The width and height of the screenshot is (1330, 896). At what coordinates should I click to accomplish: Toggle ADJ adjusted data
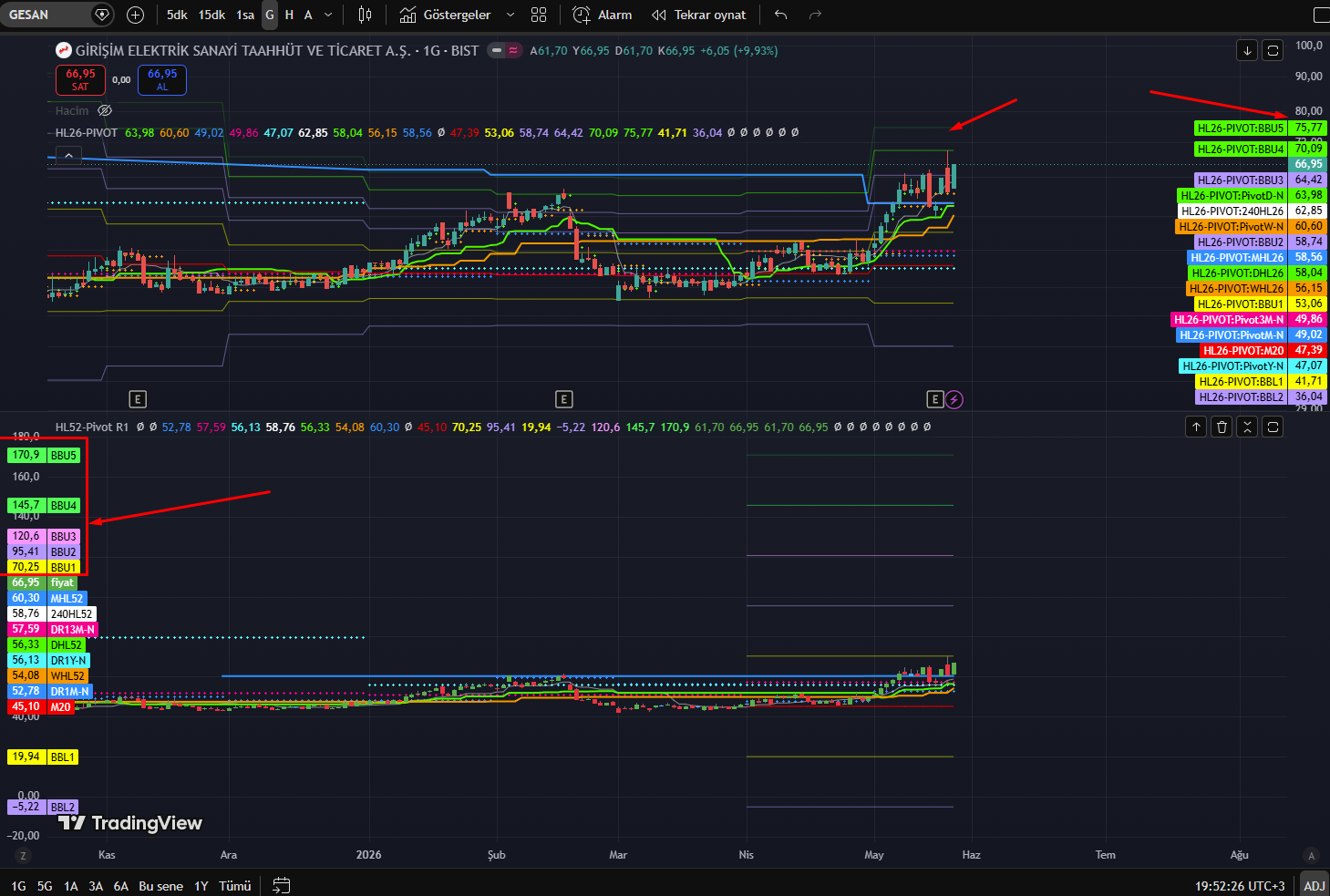click(1315, 886)
